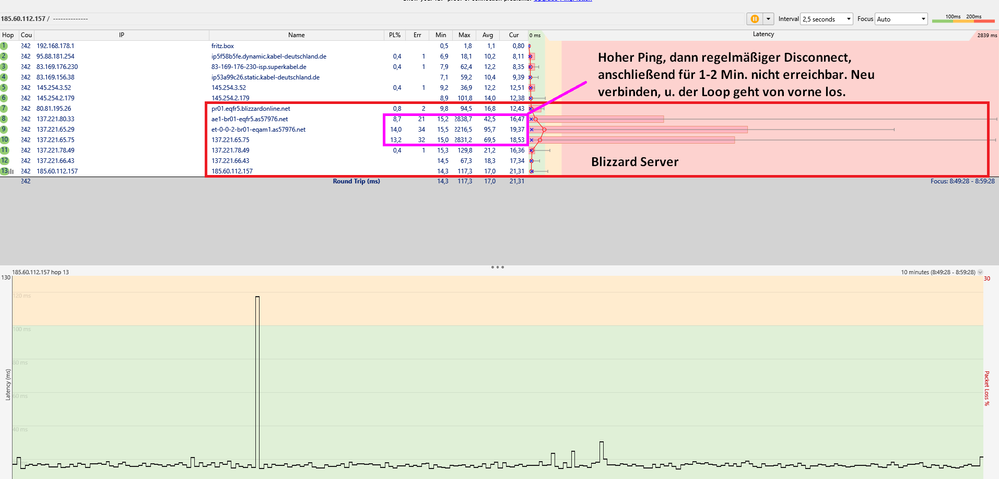Click the green hop 7 circle
The image size is (999, 479).
click(x=4, y=108)
